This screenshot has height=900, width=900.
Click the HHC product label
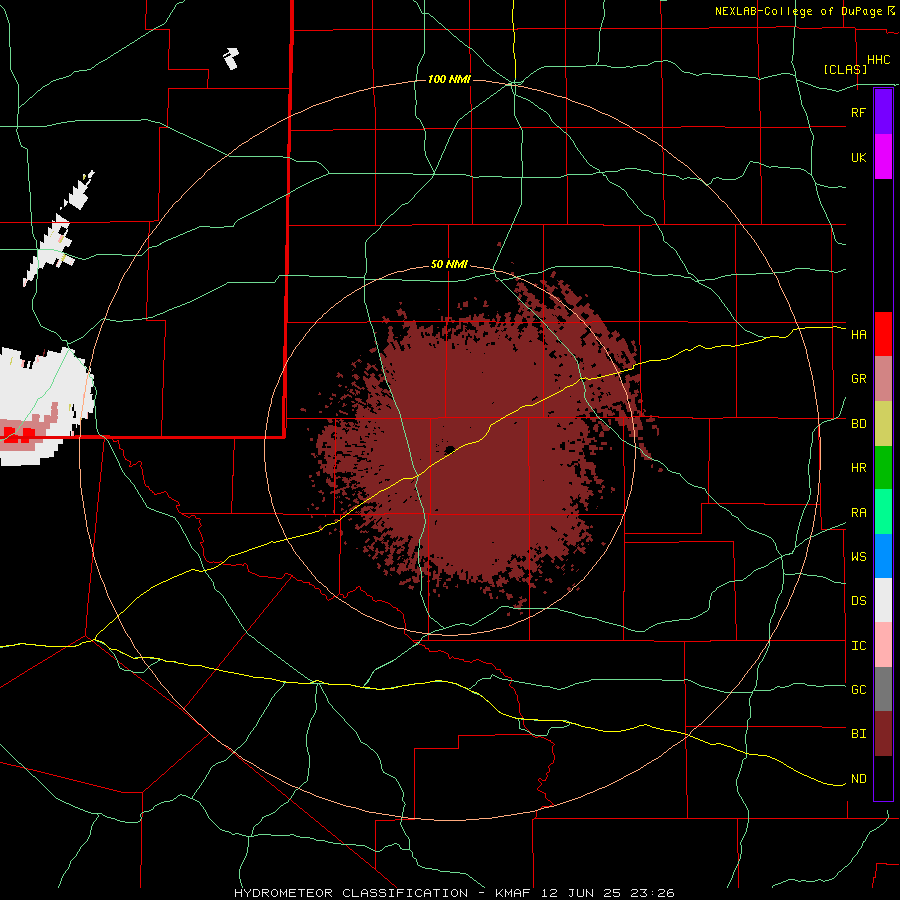[879, 60]
